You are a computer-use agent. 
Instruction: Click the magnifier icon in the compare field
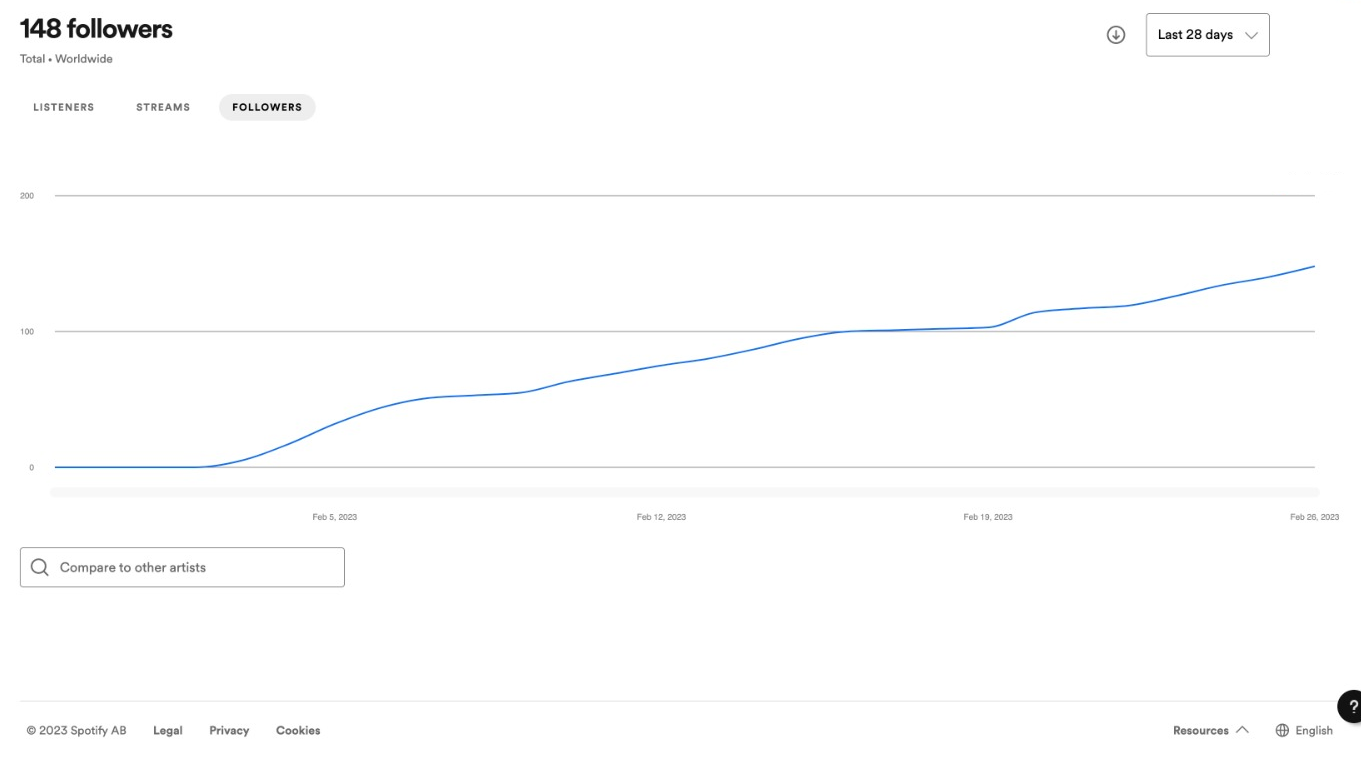(x=40, y=567)
